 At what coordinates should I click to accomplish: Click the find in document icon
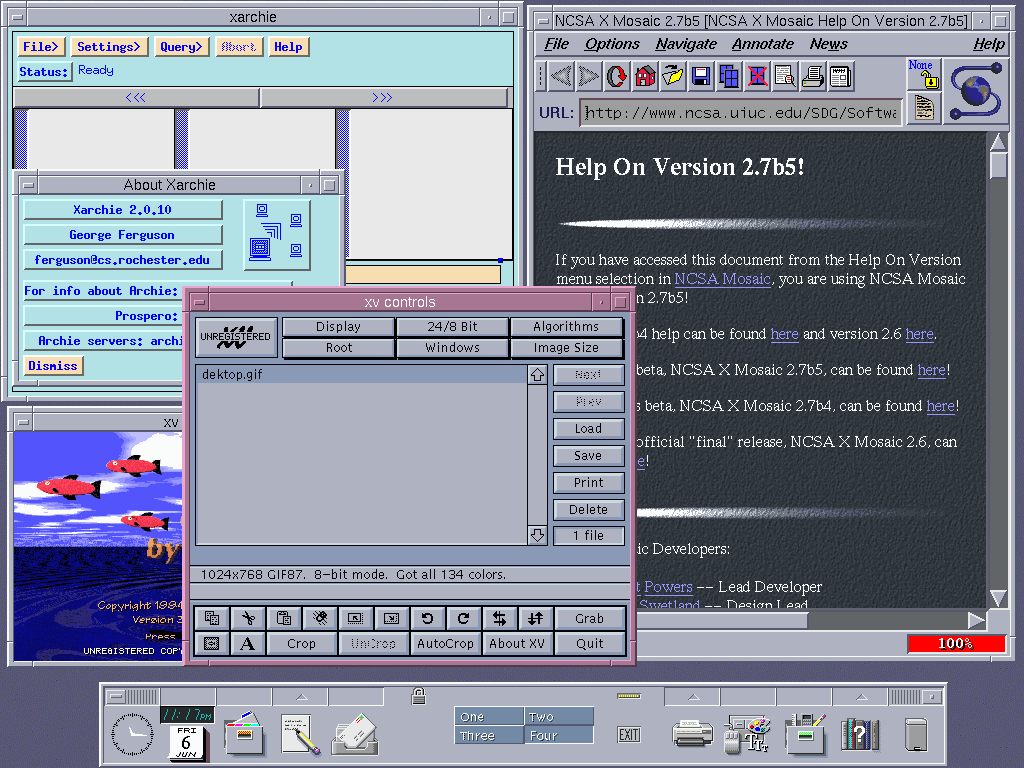(x=785, y=76)
